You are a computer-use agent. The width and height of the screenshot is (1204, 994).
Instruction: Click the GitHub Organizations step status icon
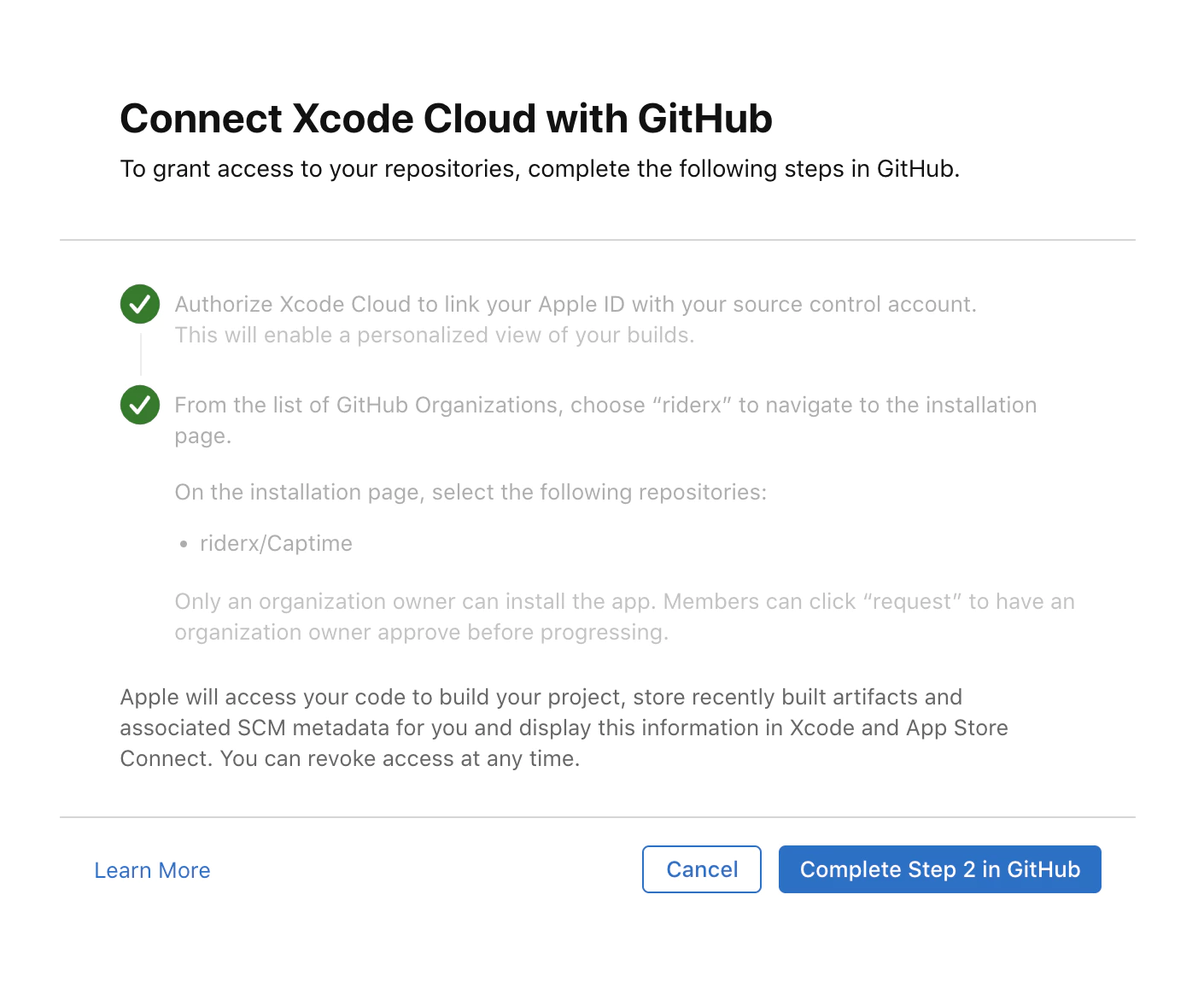pos(139,405)
